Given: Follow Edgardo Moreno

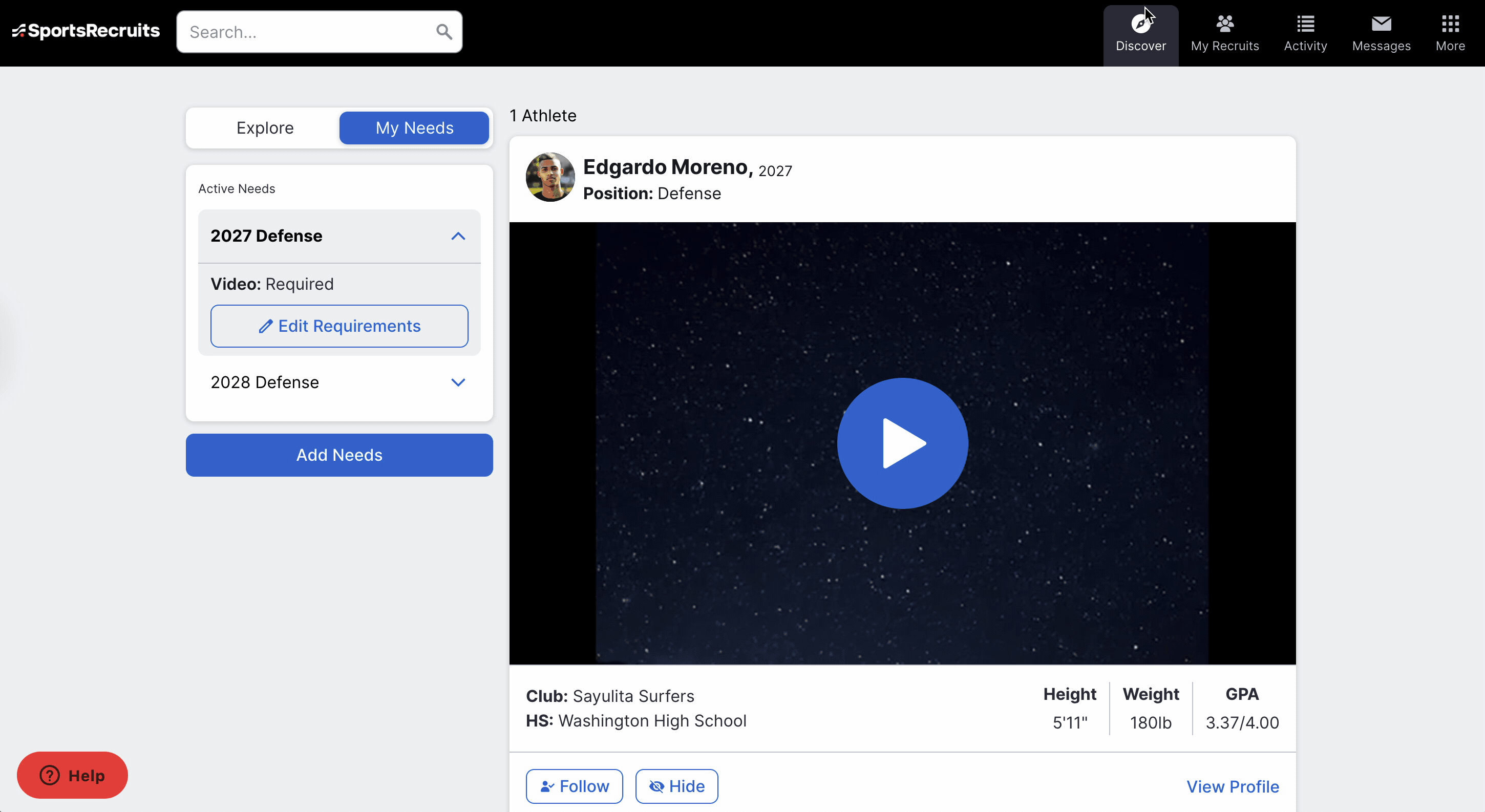Looking at the screenshot, I should pyautogui.click(x=574, y=786).
